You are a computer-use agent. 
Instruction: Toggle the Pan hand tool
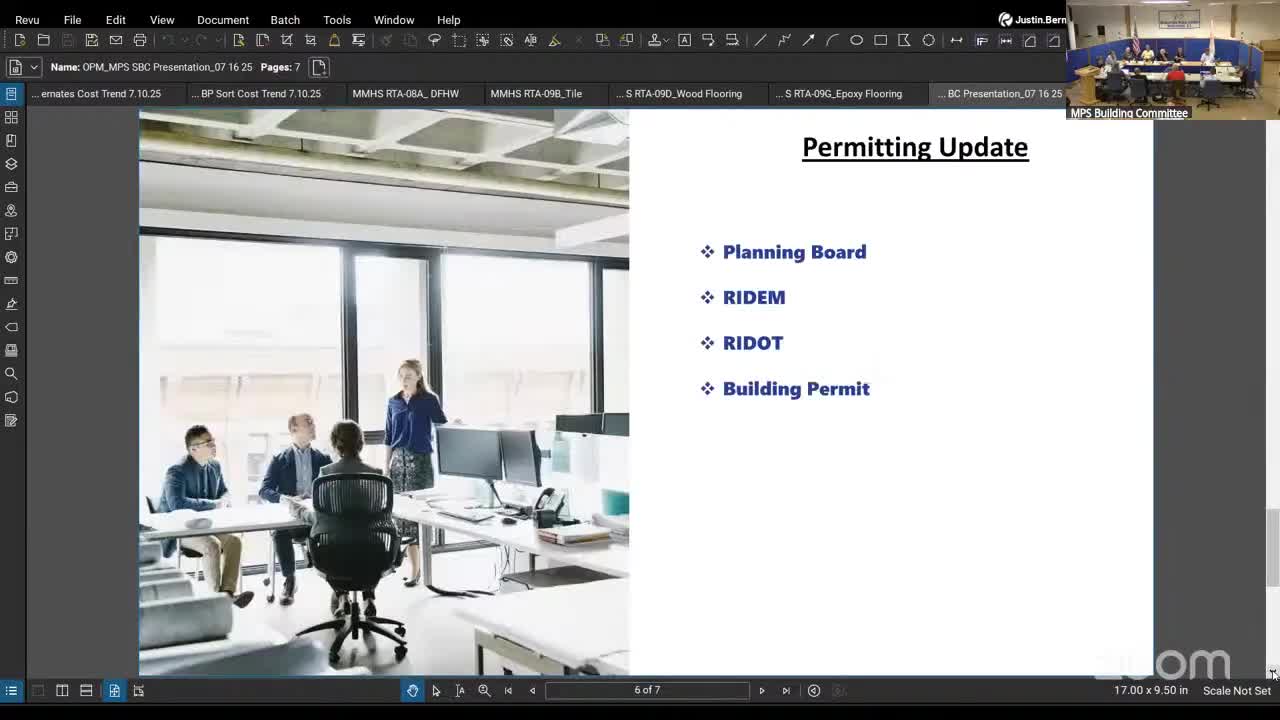tap(412, 690)
